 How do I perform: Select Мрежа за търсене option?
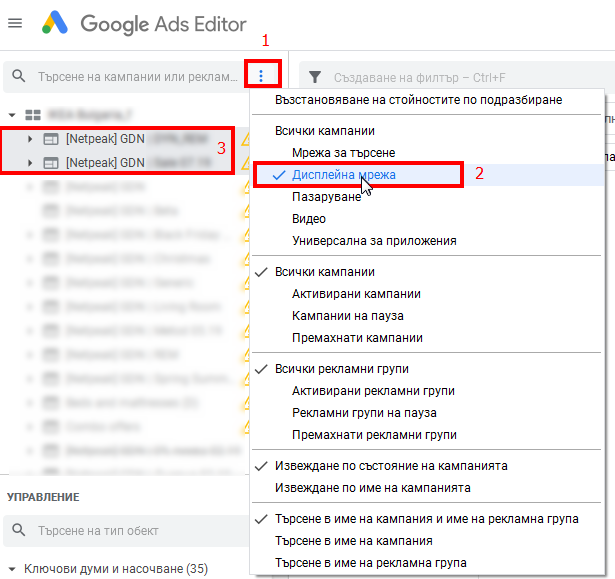[343, 153]
